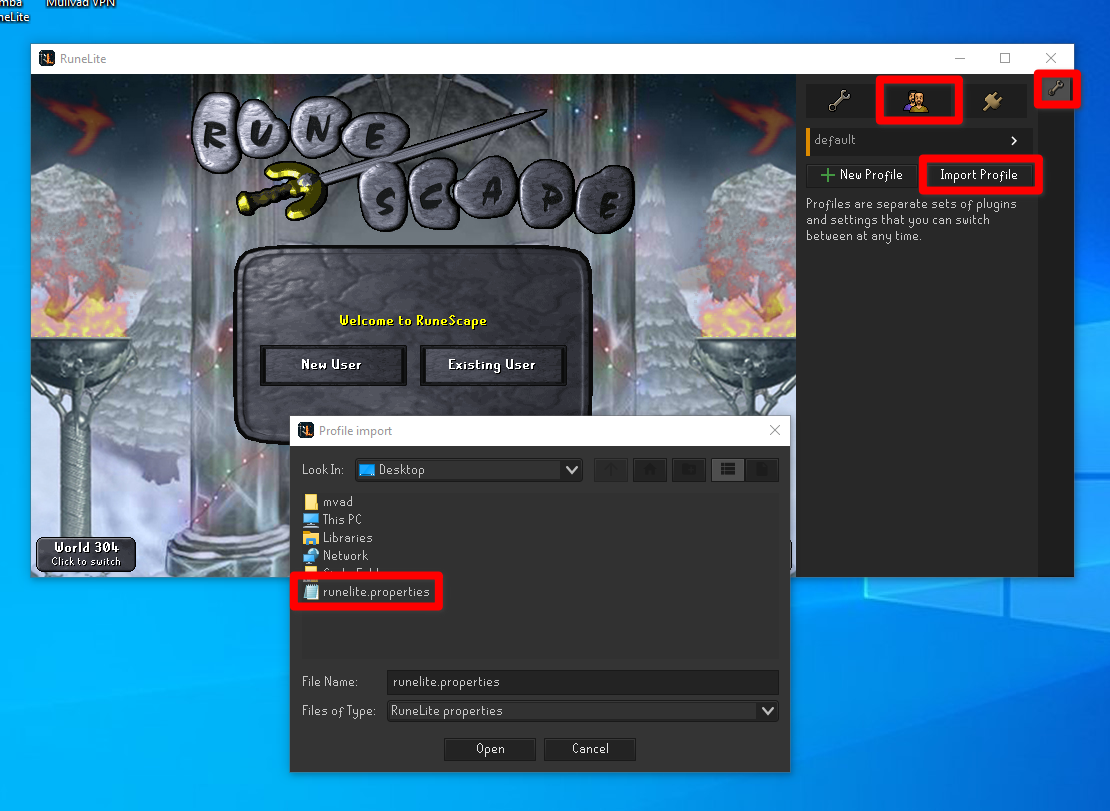Click the Open button

[x=490, y=749]
